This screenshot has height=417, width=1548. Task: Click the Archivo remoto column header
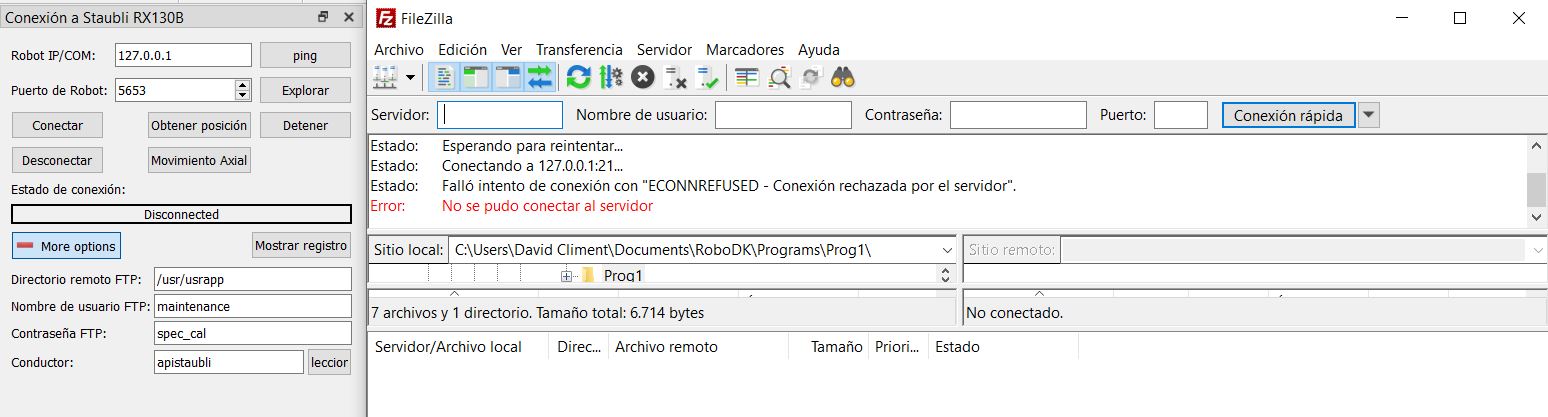tap(697, 347)
